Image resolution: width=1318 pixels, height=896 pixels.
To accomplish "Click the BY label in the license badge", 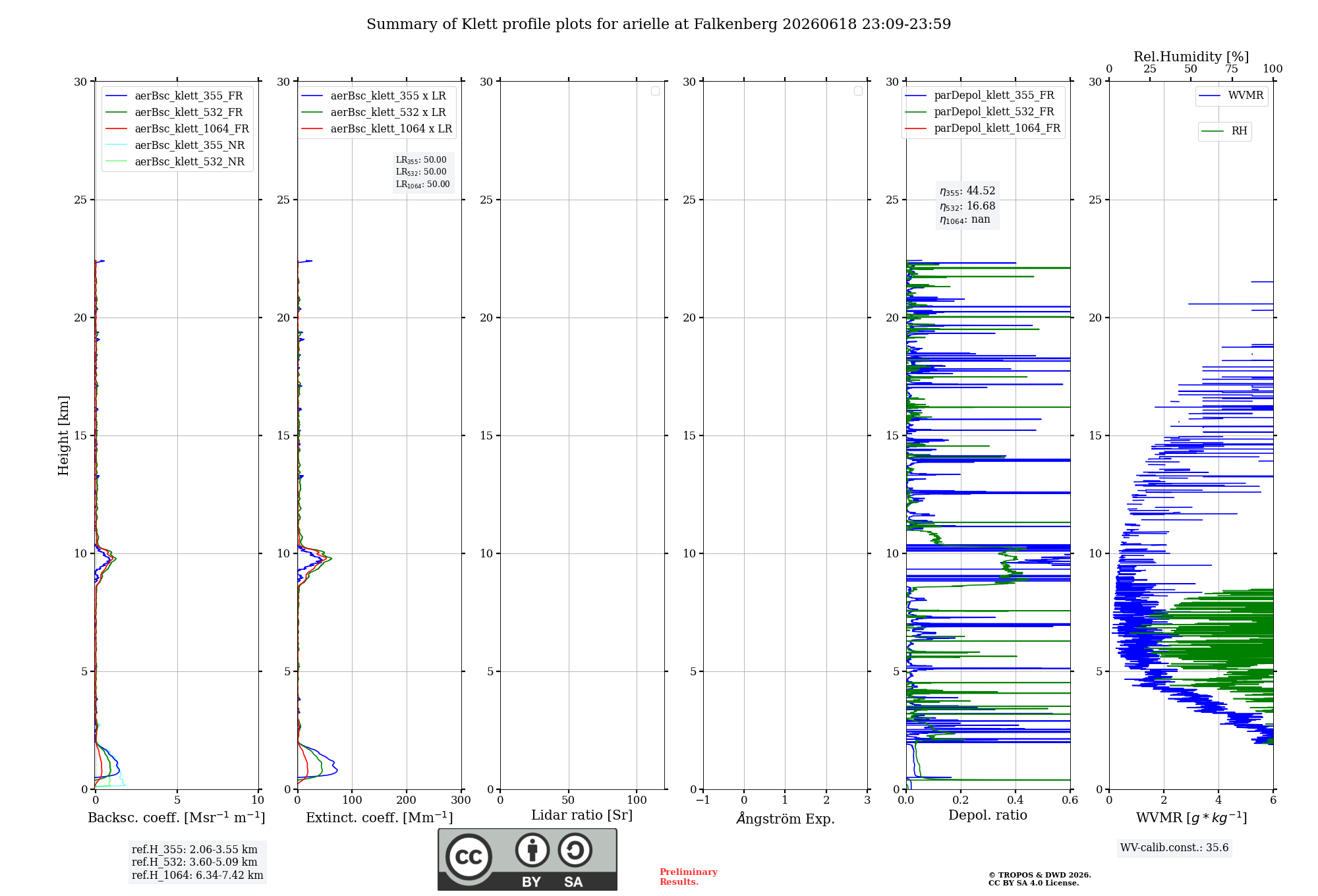I will pyautogui.click(x=532, y=882).
